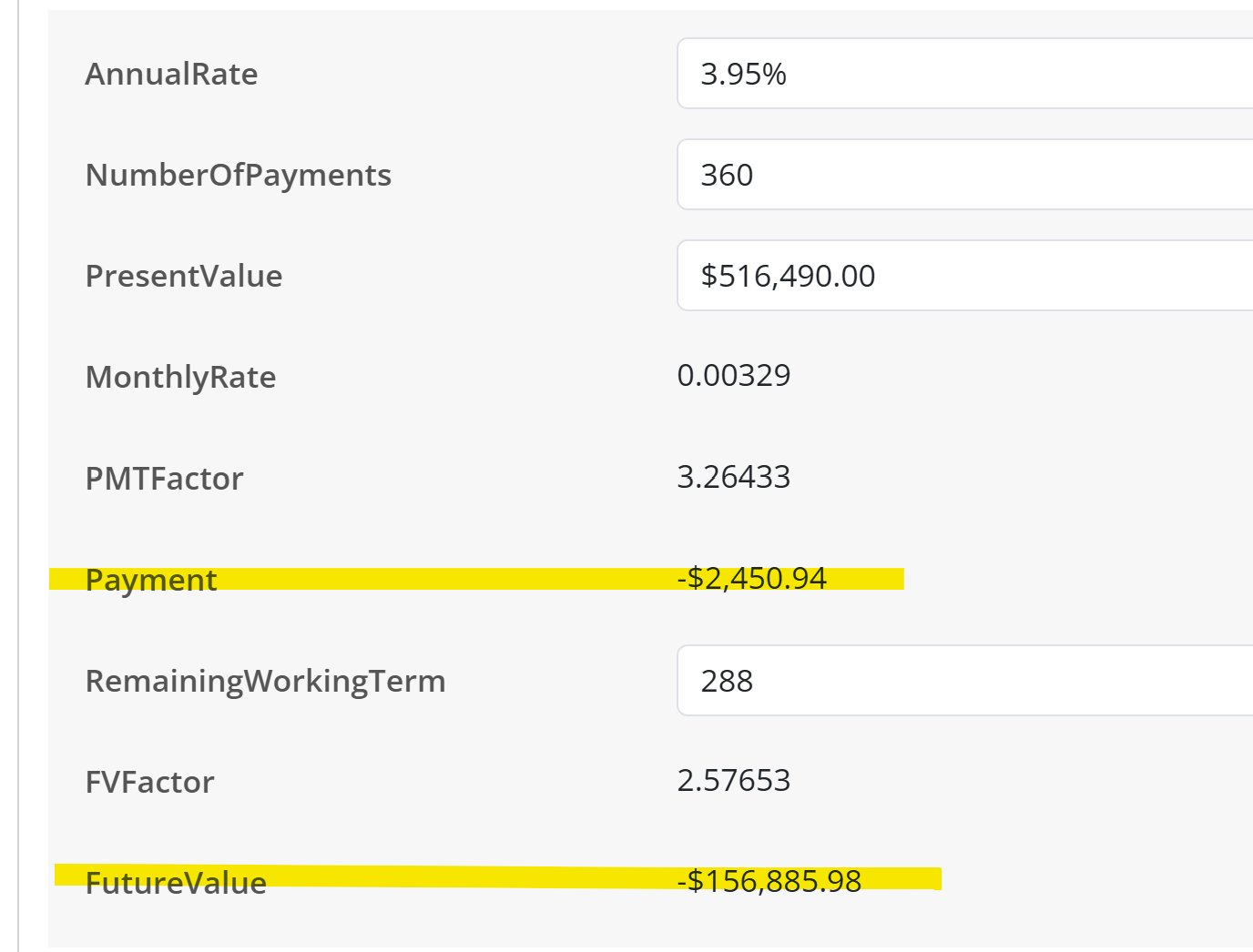Click the MonthlyRate label
1253x952 pixels.
(x=180, y=377)
